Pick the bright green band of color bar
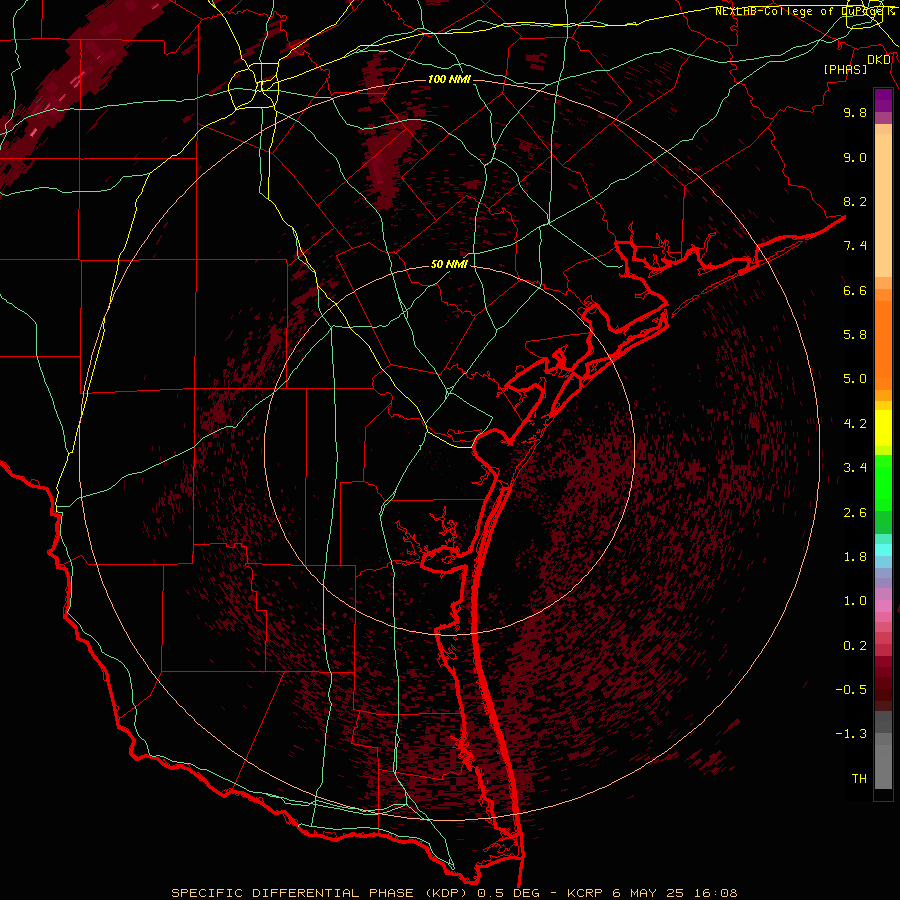900x900 pixels. click(x=883, y=482)
